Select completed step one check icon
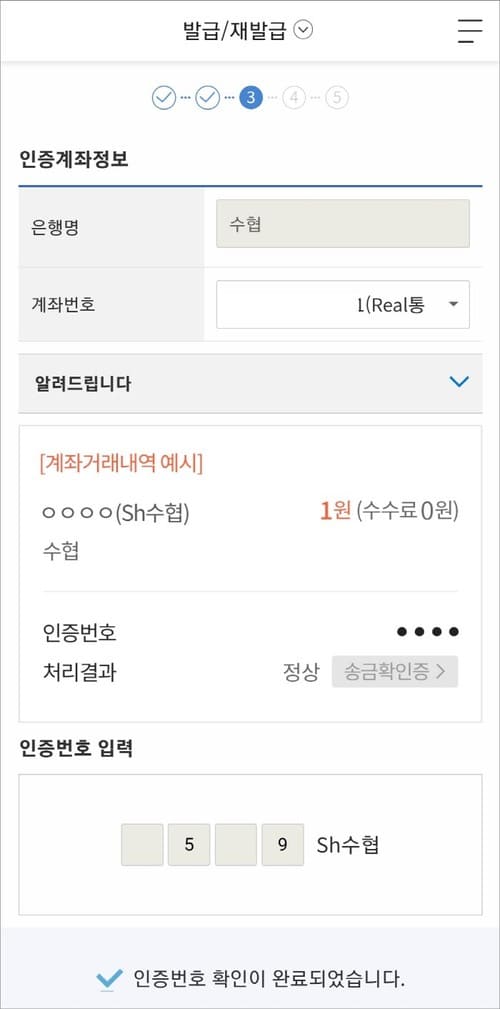 [164, 98]
